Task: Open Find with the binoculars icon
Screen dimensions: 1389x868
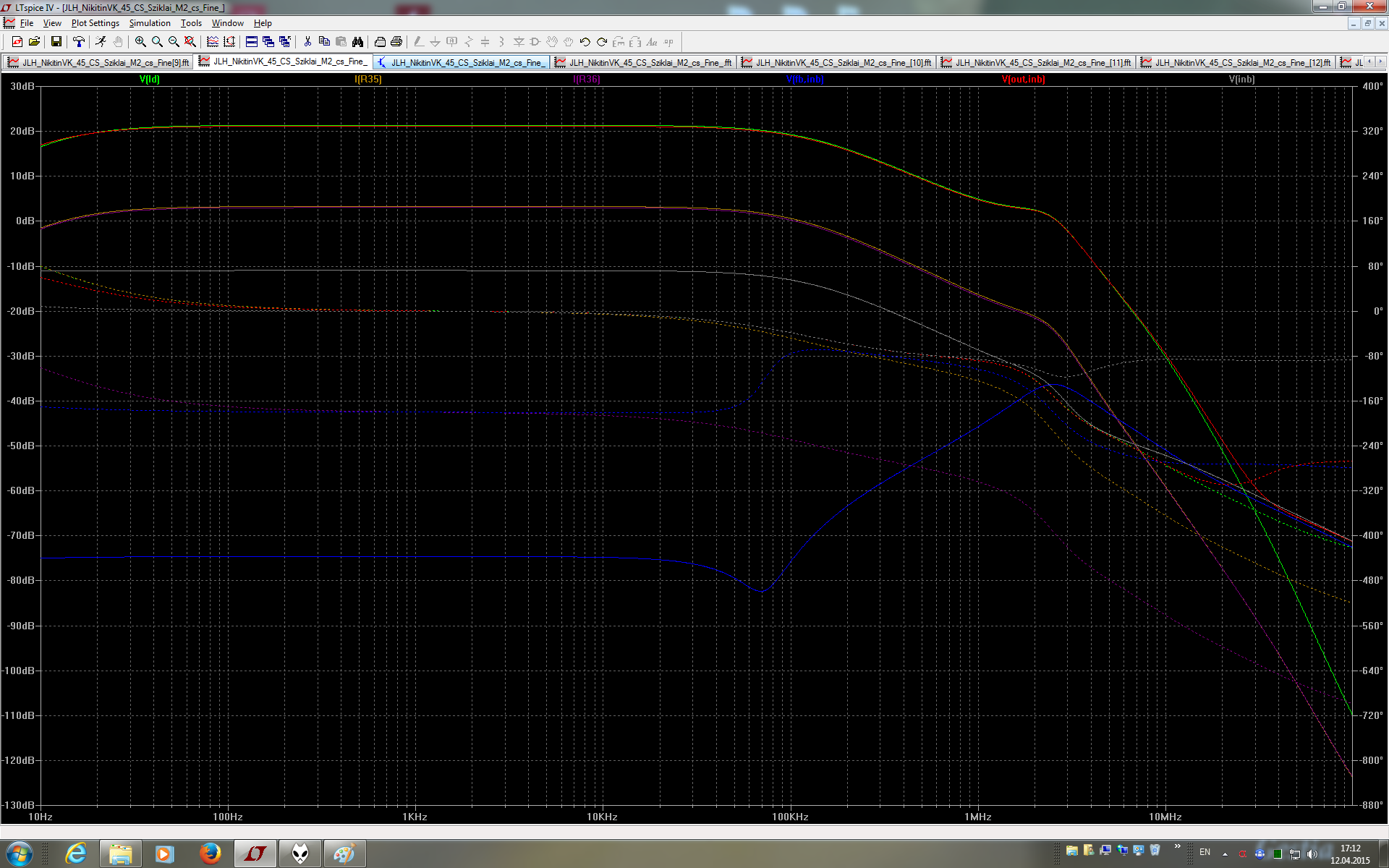Action: [357, 42]
